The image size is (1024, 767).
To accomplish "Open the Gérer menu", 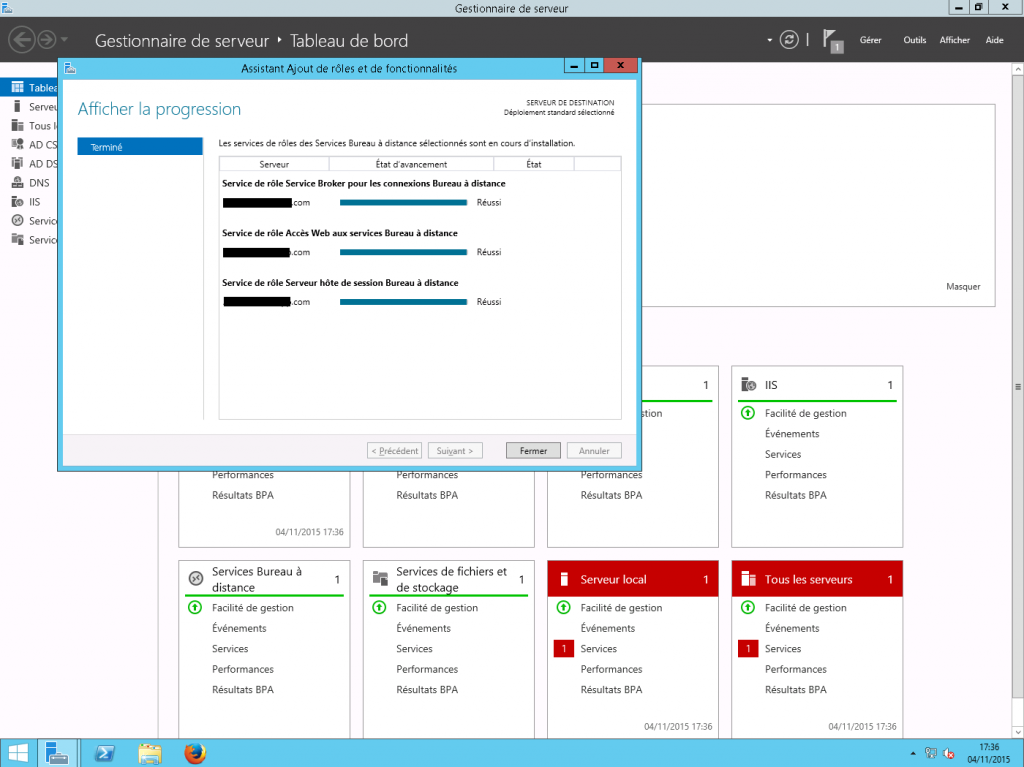I will click(870, 39).
